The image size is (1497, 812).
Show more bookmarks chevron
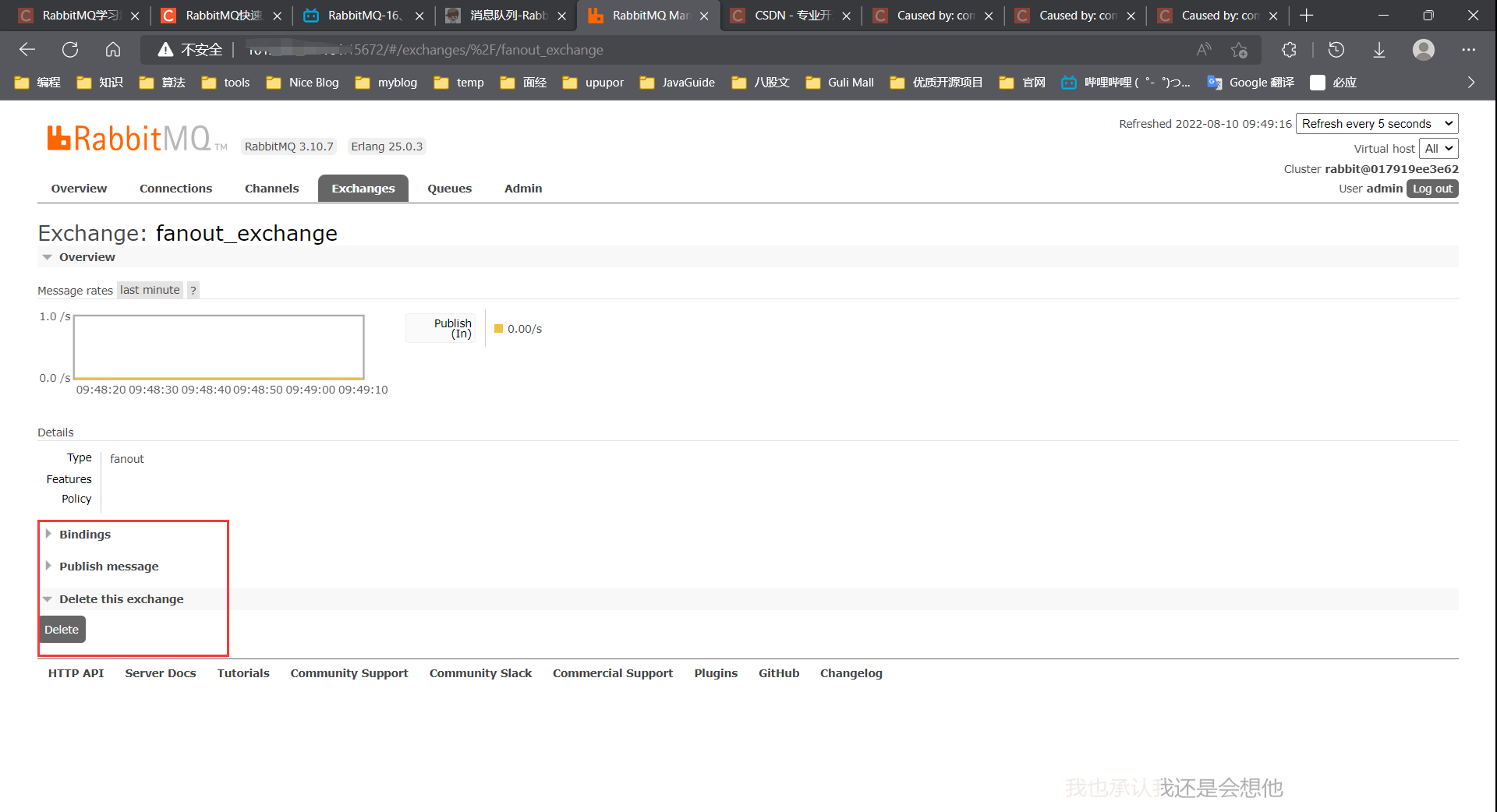click(x=1471, y=82)
